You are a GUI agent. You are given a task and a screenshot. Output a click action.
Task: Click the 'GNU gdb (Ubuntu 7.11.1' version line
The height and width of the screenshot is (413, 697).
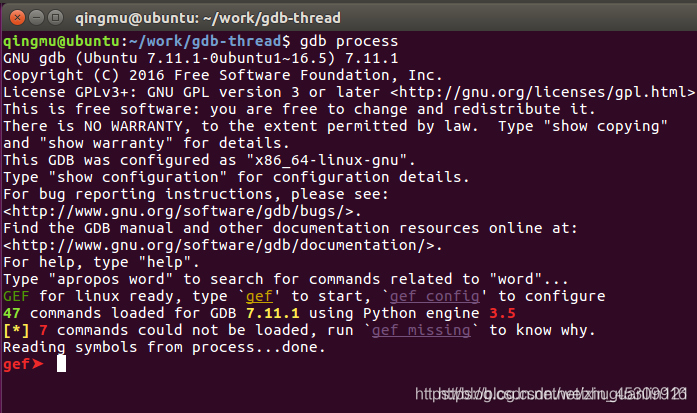200,58
